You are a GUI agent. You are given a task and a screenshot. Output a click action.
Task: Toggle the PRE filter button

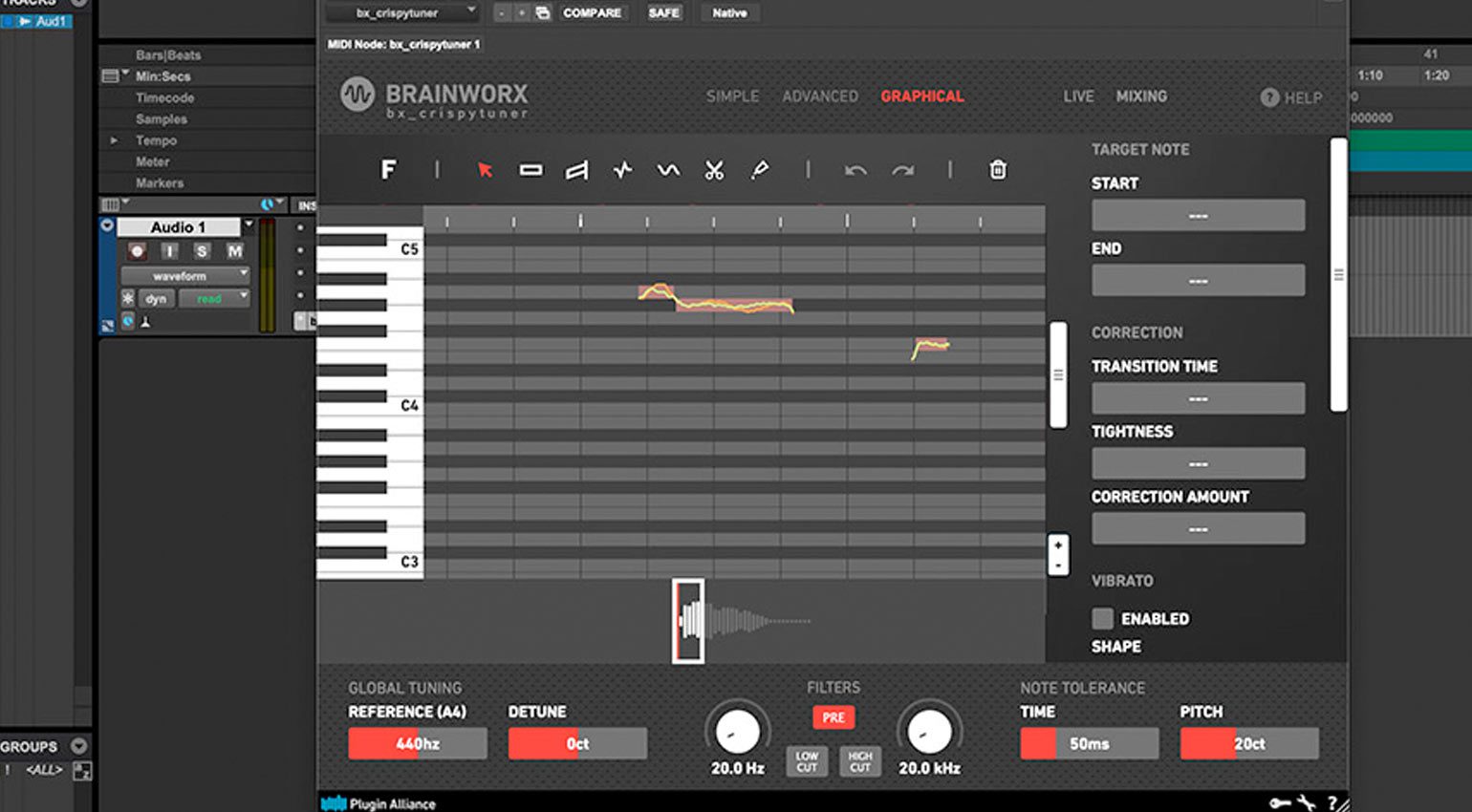click(x=833, y=717)
